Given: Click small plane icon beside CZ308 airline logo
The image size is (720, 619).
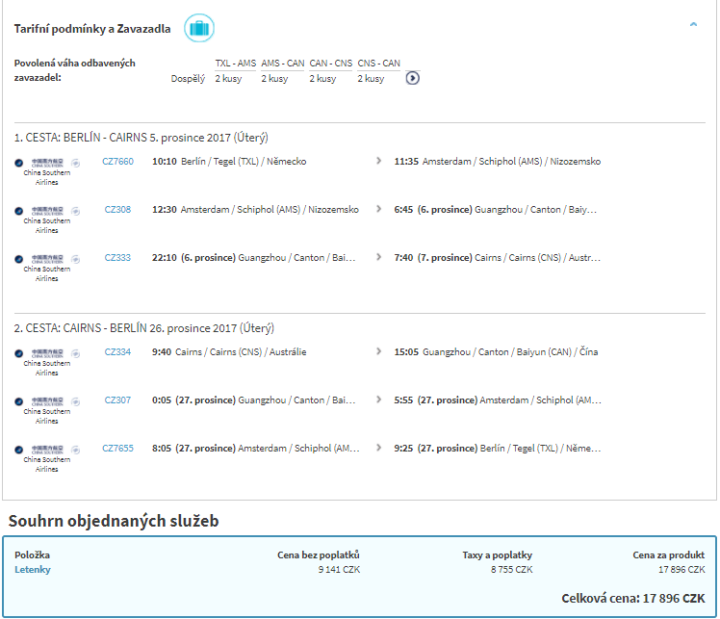Looking at the screenshot, I should coord(76,210).
